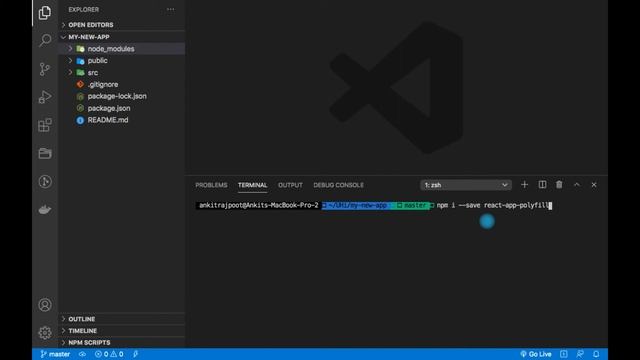The width and height of the screenshot is (640, 360).
Task: Click the errors and warnings count
Action: coord(109,354)
